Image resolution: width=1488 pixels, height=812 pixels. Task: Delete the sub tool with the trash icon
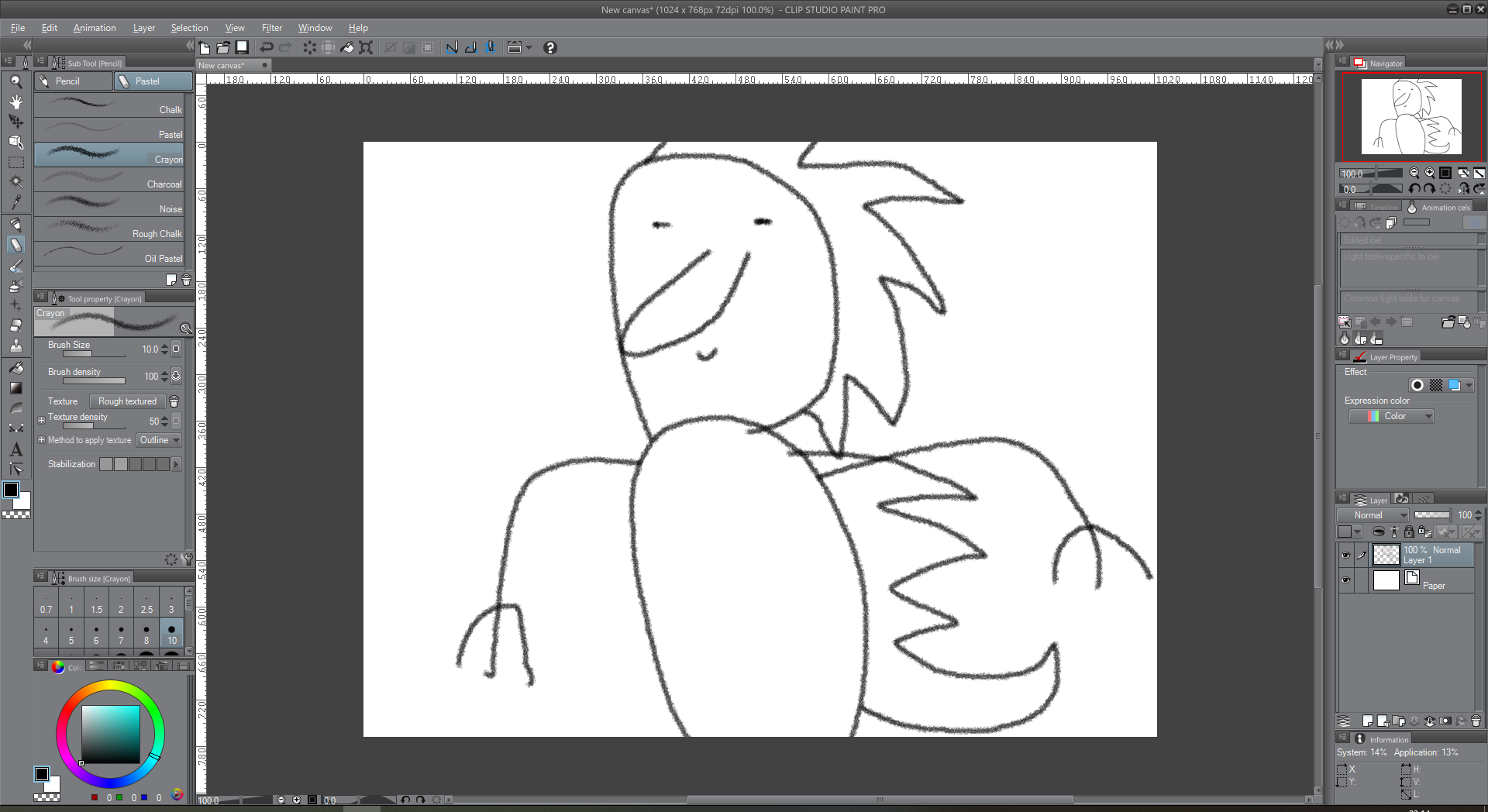186,280
